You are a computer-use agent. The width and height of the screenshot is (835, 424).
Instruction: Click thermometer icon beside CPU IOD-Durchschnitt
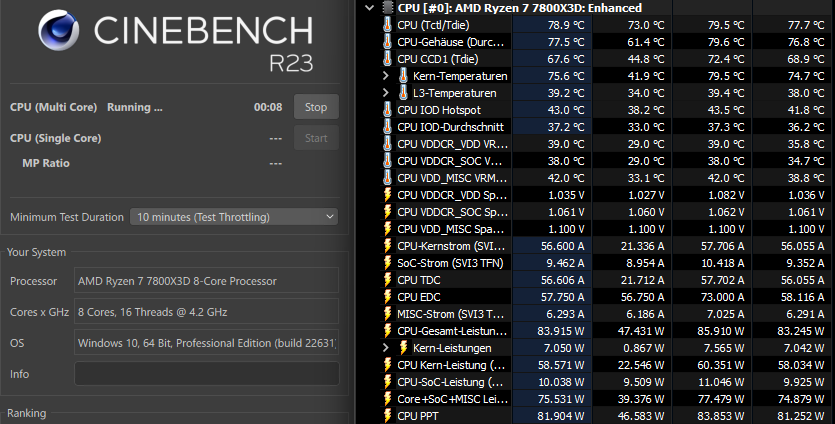[388, 127]
